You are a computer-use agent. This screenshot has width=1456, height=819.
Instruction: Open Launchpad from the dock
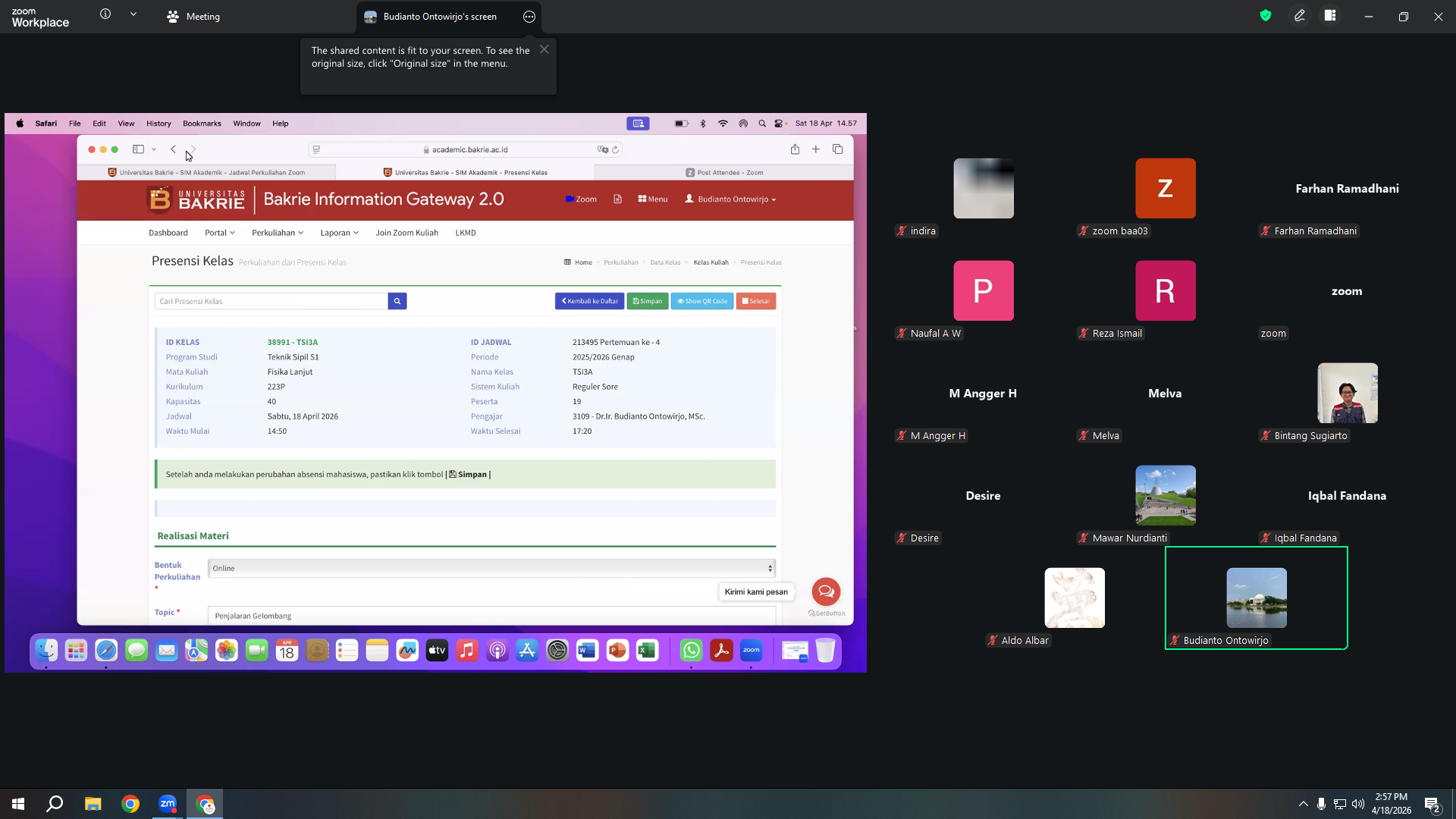pyautogui.click(x=76, y=651)
